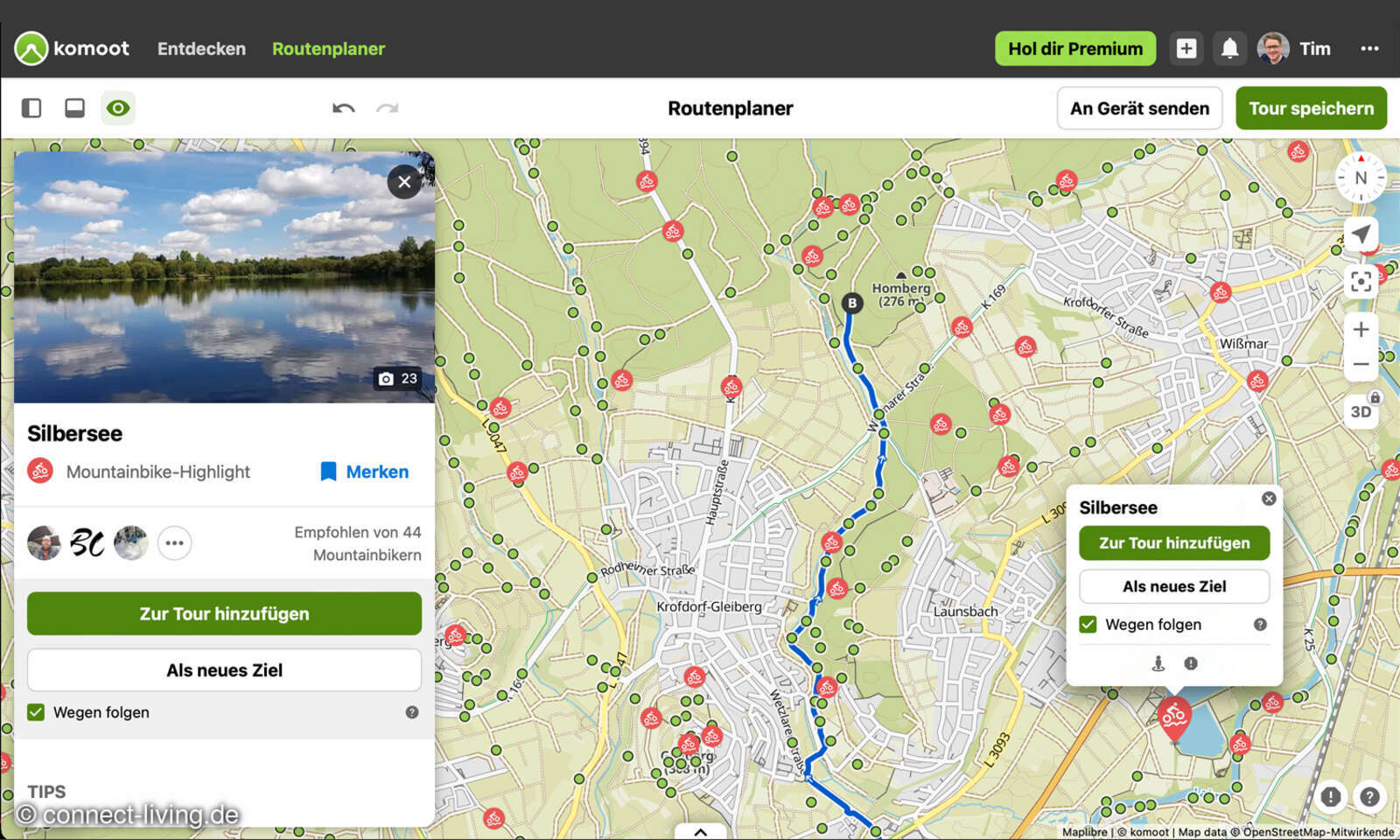This screenshot has width=1400, height=840.
Task: Zoom in using the plus icon
Action: (1361, 329)
